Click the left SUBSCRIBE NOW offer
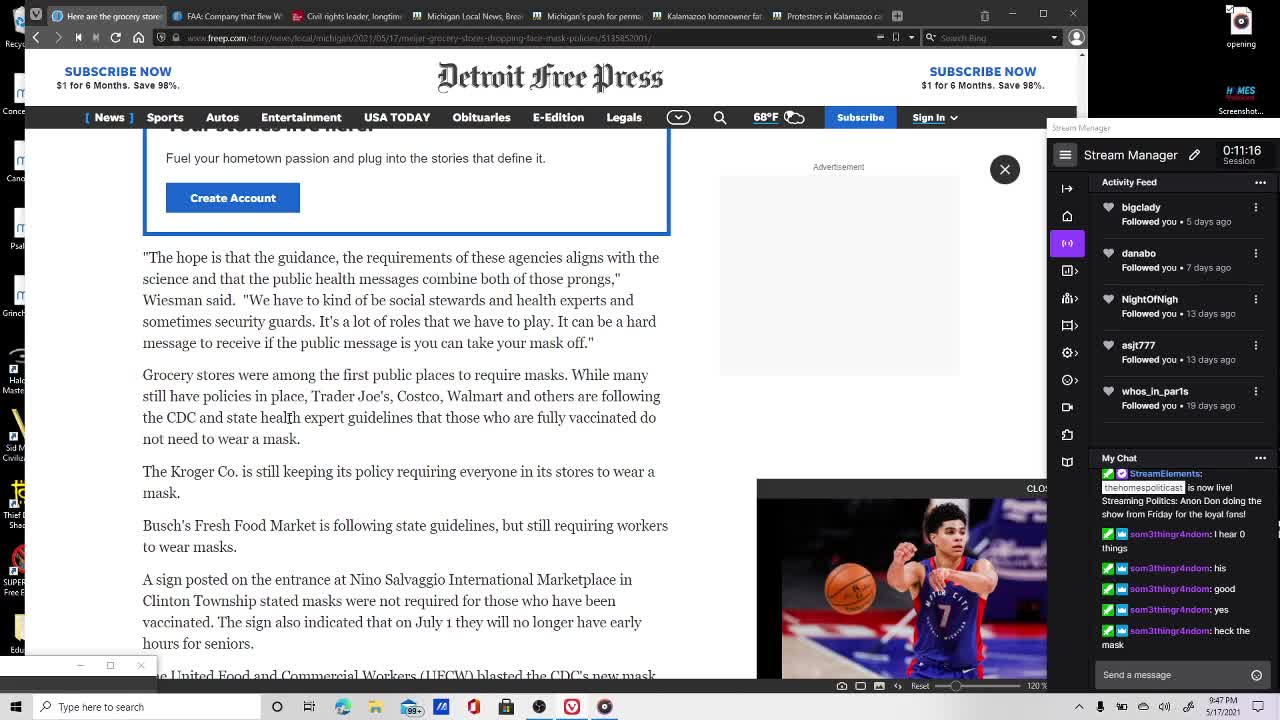The height and width of the screenshot is (720, 1280). [118, 78]
